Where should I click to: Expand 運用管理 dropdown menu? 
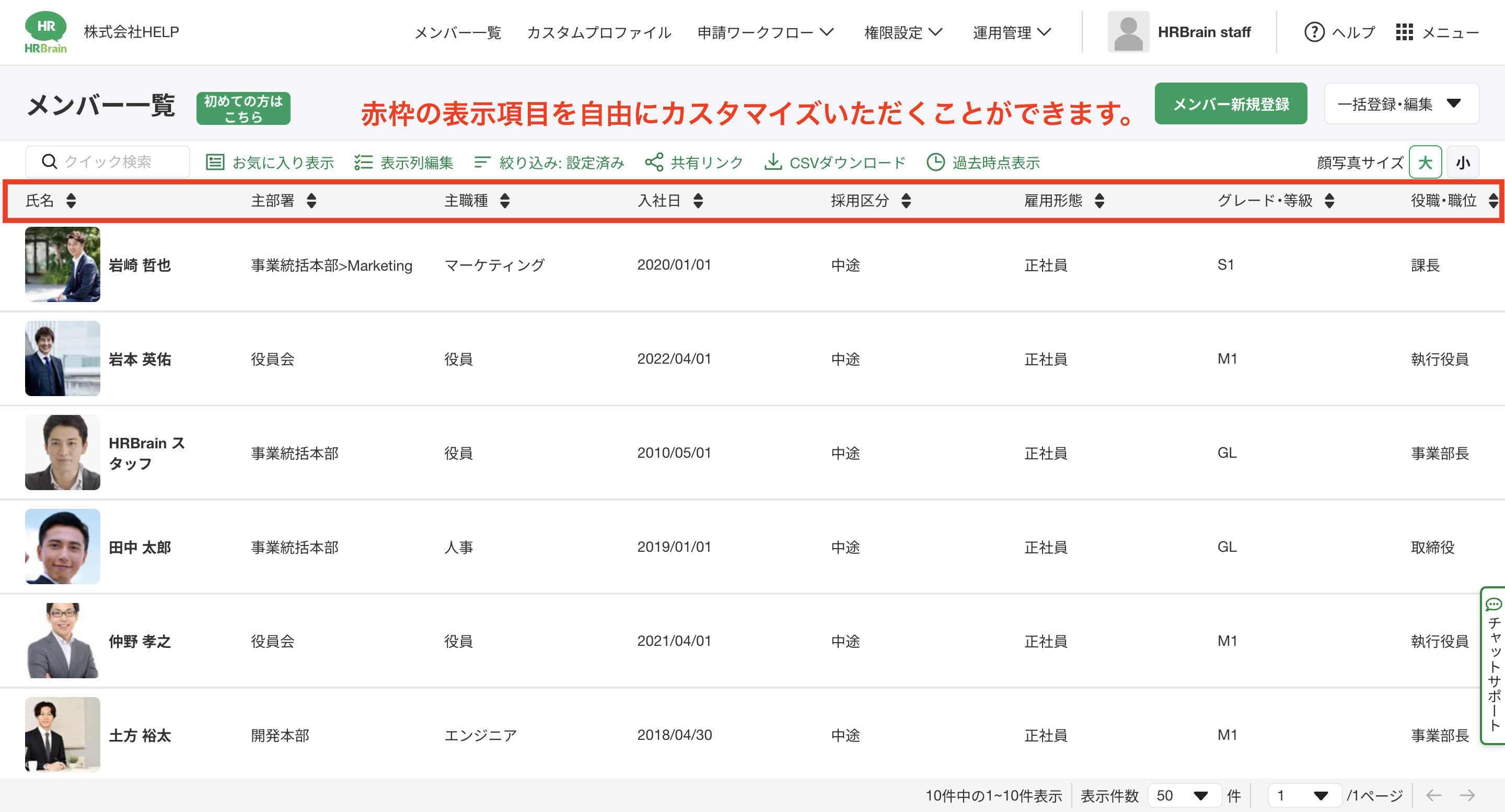tap(1012, 32)
